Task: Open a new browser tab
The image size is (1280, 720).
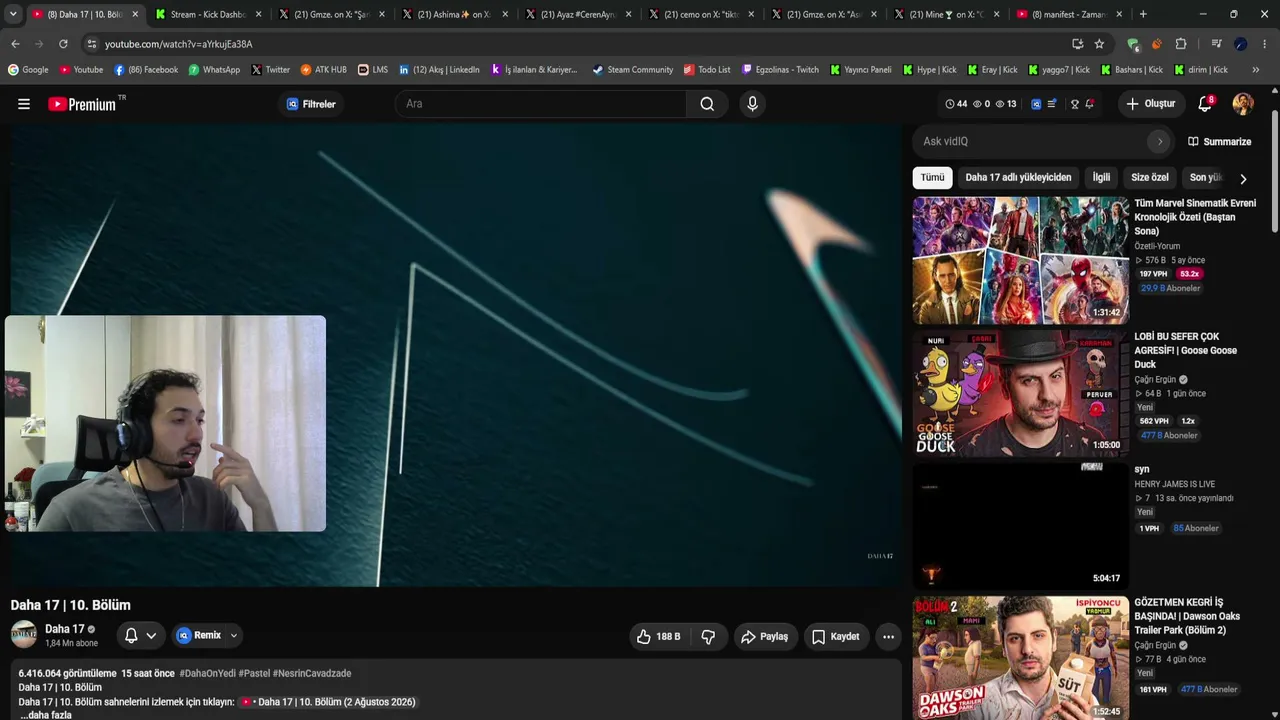Action: point(1143,14)
